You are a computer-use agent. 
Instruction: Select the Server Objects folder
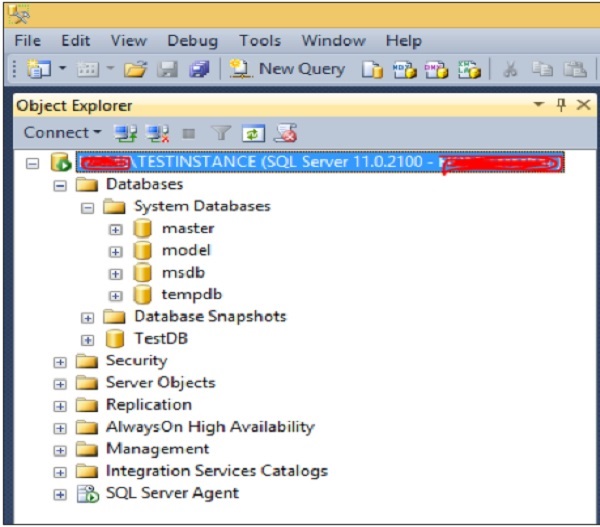pos(161,382)
